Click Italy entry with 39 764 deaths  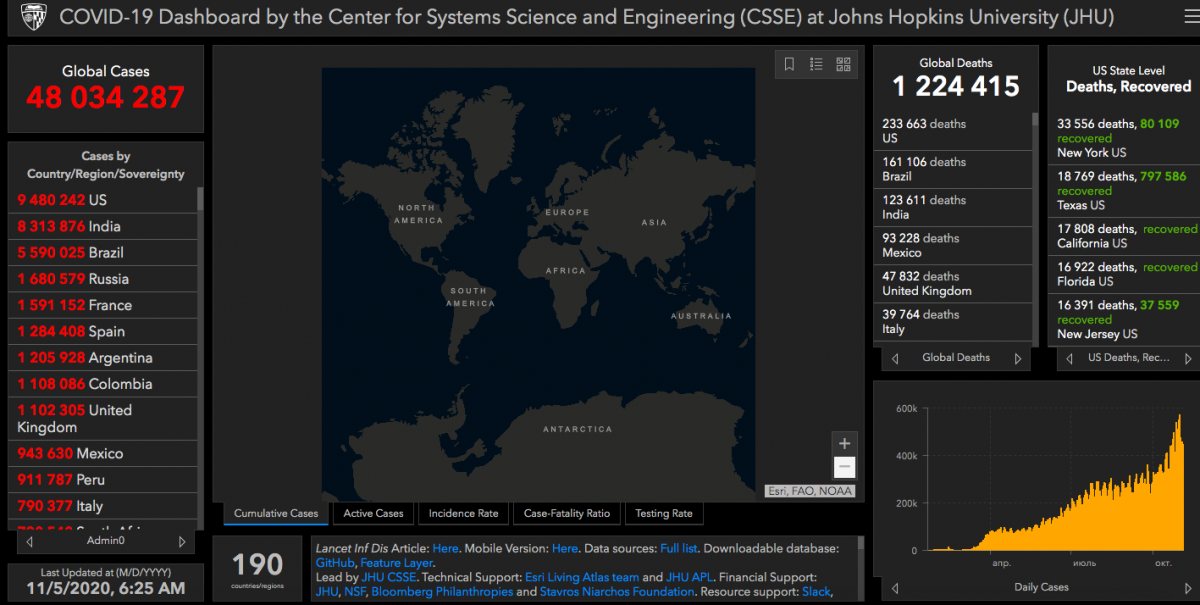[x=952, y=321]
